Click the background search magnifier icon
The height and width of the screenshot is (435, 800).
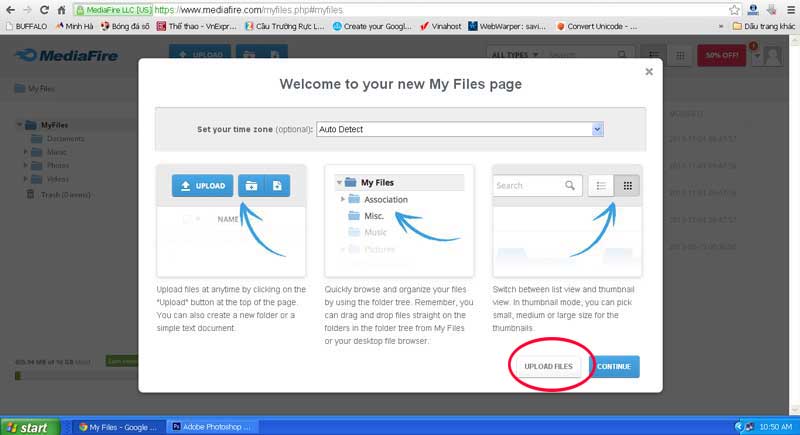click(622, 55)
